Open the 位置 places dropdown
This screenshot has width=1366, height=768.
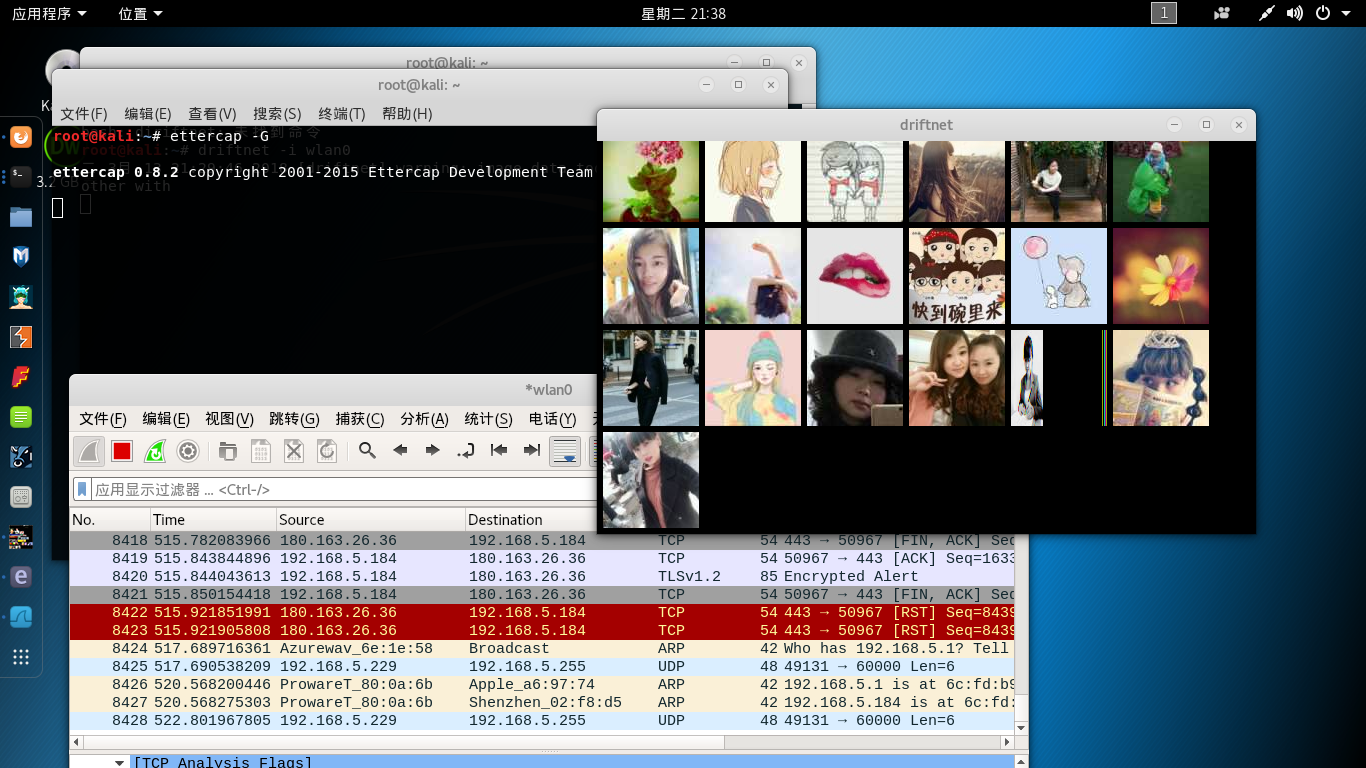(140, 13)
